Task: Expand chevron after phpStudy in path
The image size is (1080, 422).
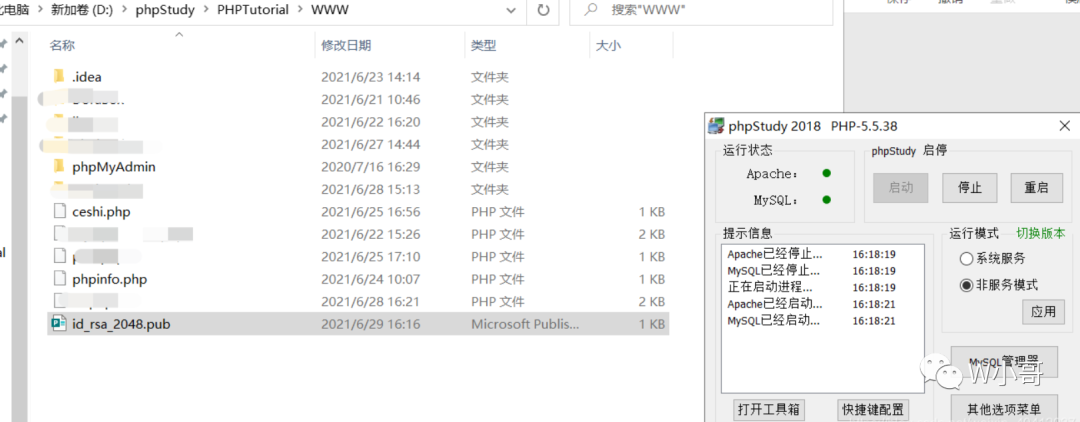Action: 205,10
